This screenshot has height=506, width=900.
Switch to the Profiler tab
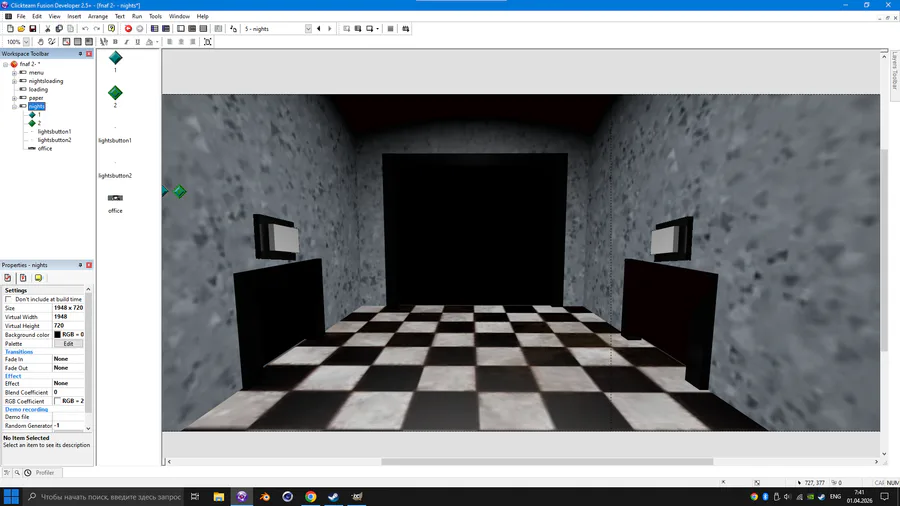[x=45, y=473]
